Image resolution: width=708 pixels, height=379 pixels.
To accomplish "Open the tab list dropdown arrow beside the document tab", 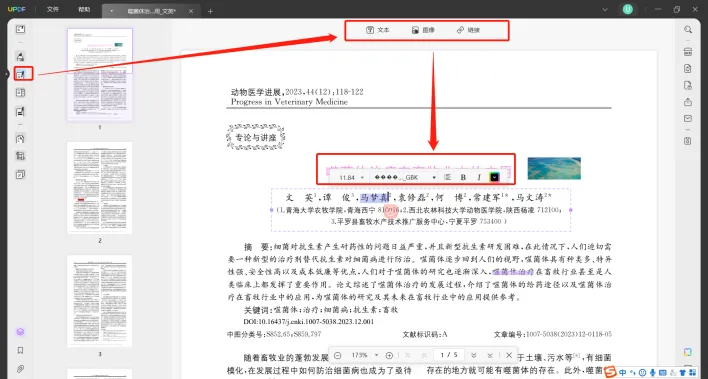I will 112,11.
